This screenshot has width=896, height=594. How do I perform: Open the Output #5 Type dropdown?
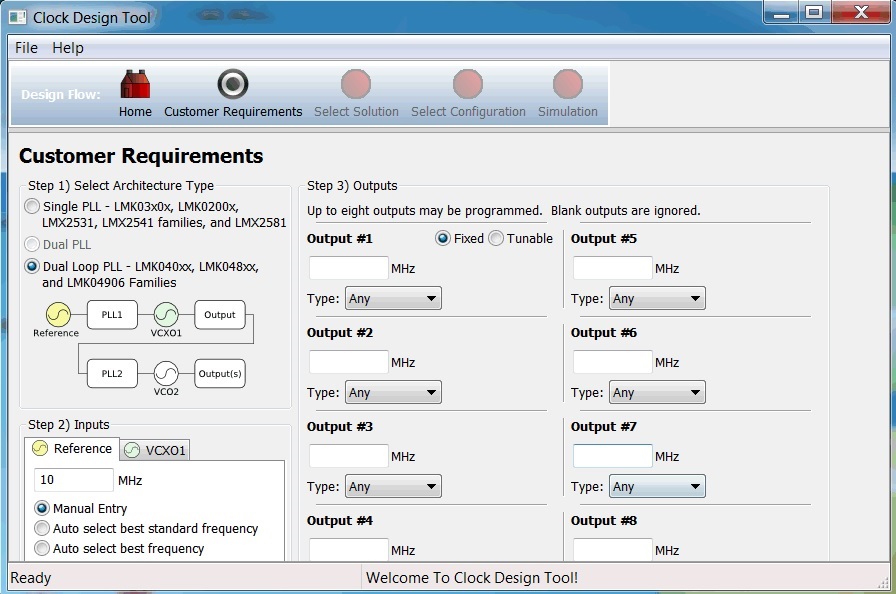[657, 298]
